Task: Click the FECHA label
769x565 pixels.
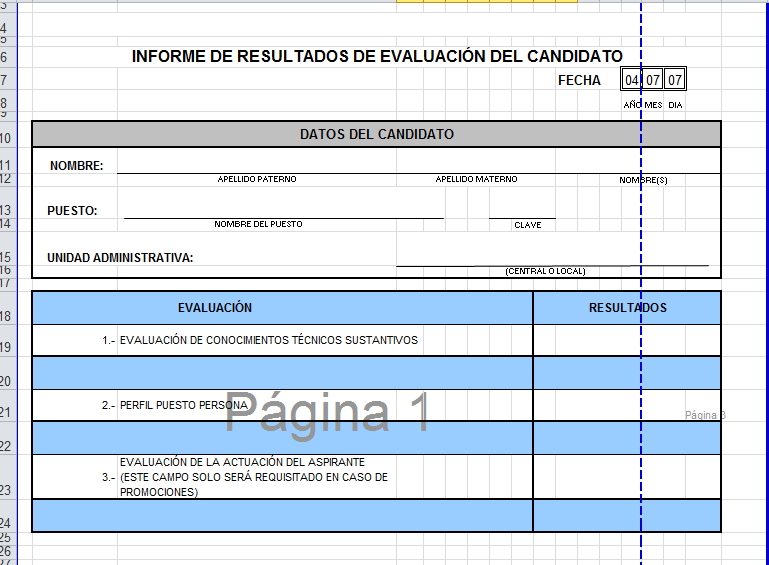Action: (x=579, y=80)
